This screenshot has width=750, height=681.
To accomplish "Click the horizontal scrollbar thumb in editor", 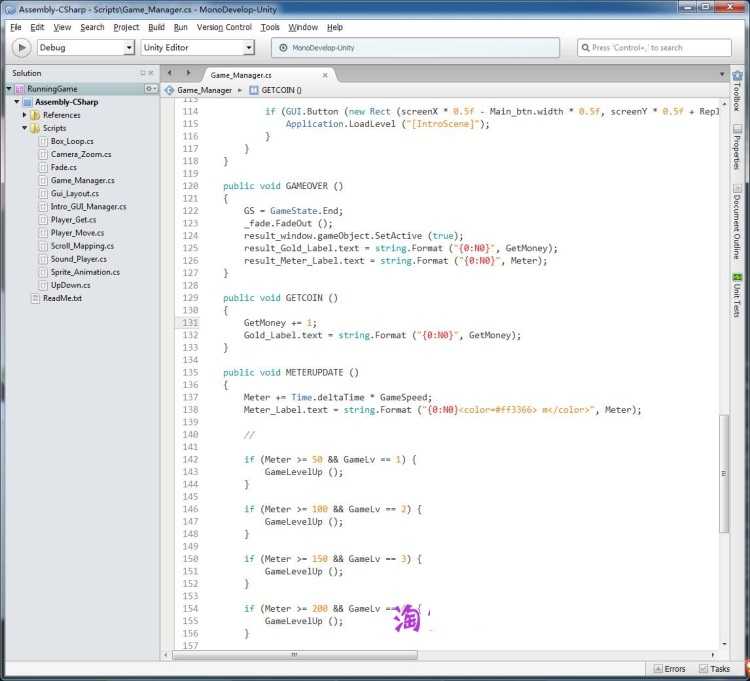I will [x=295, y=655].
